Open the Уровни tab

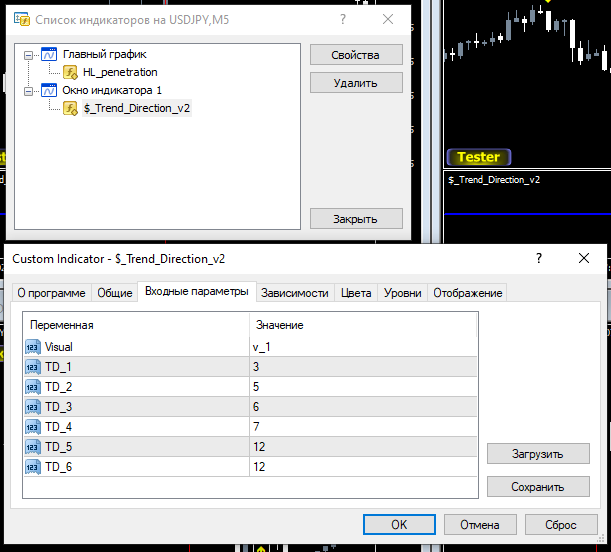point(403,293)
